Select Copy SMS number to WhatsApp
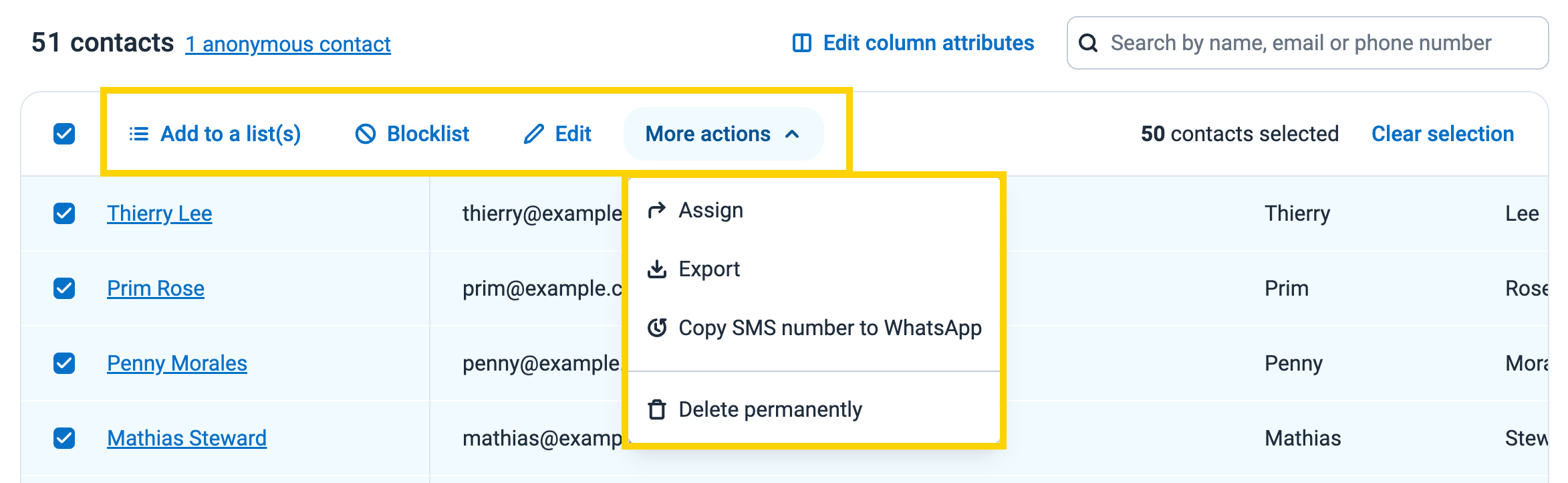 tap(814, 328)
